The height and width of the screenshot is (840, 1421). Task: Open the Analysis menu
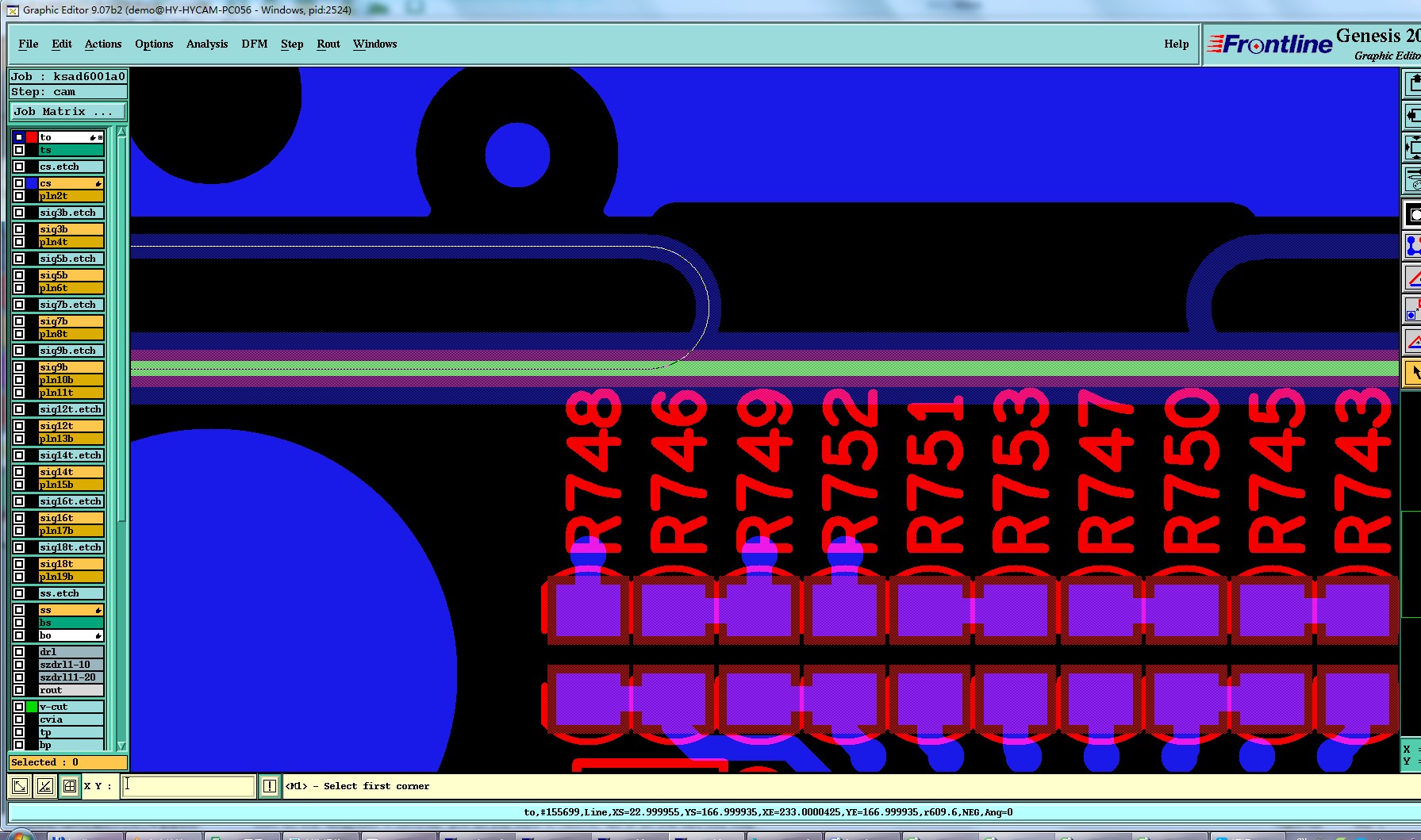(207, 44)
